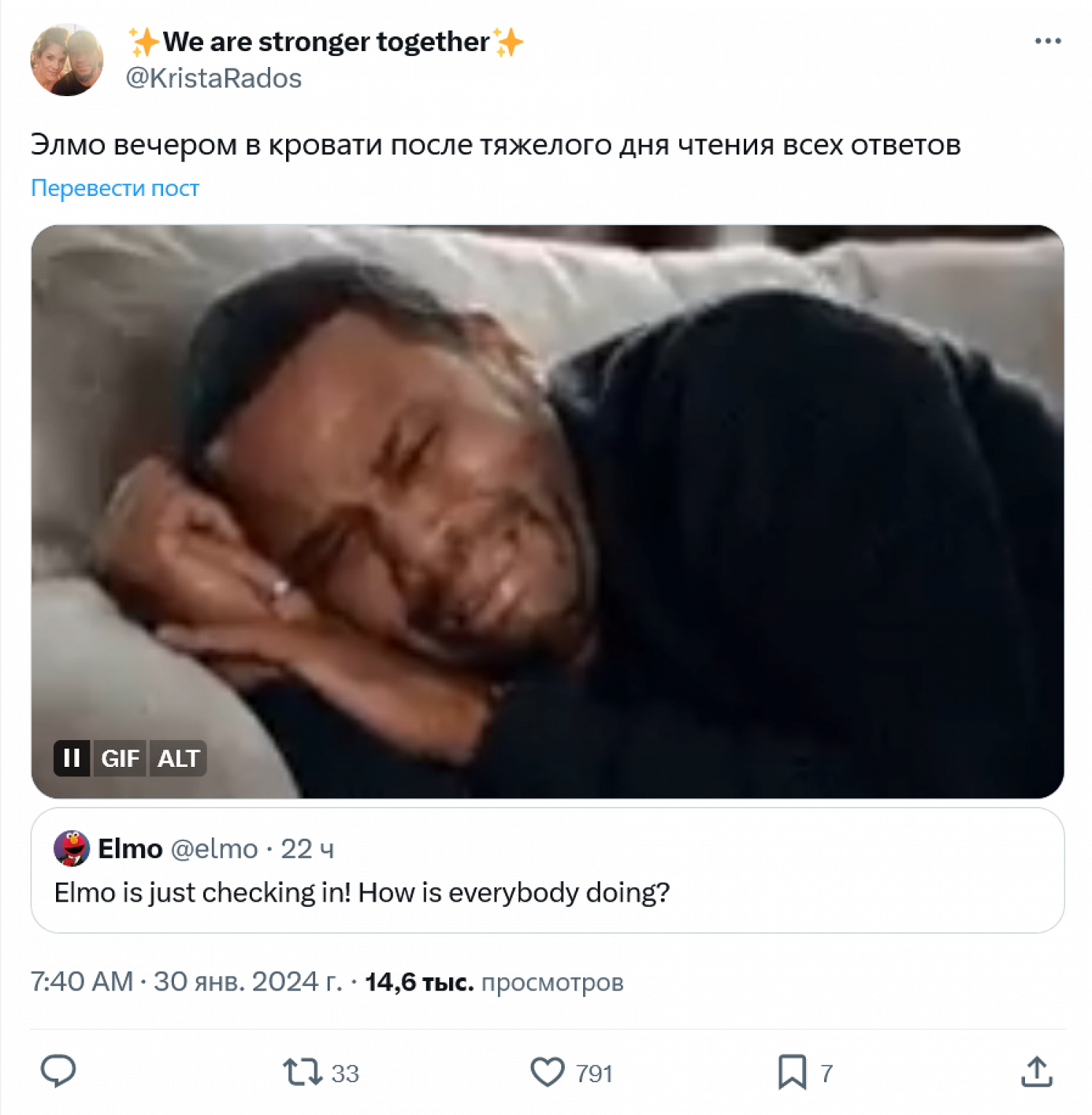1092x1115 pixels.
Task: Click the Перевести пост link
Action: click(x=115, y=188)
